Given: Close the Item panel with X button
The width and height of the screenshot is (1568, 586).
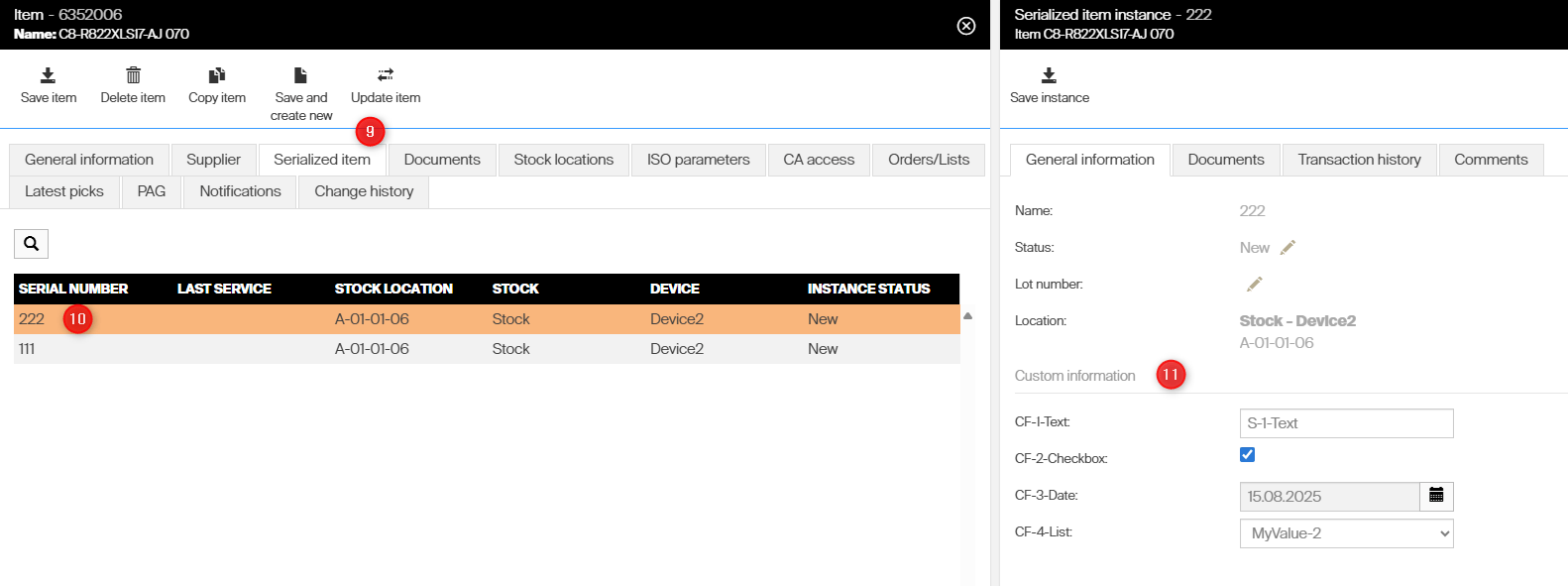Looking at the screenshot, I should (966, 26).
